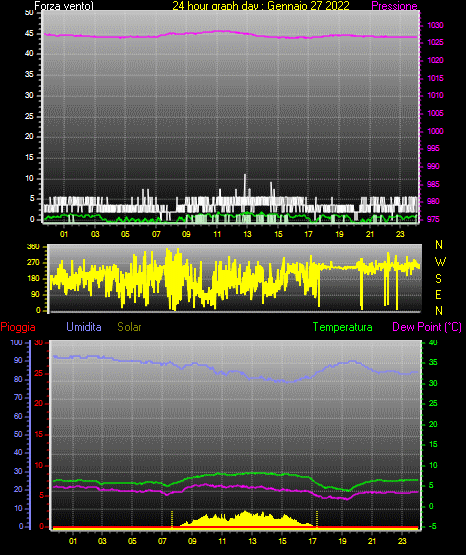Viewport: 466px width, 555px height.
Task: Click hour 13 on the wind graph axis
Action: coord(247,234)
